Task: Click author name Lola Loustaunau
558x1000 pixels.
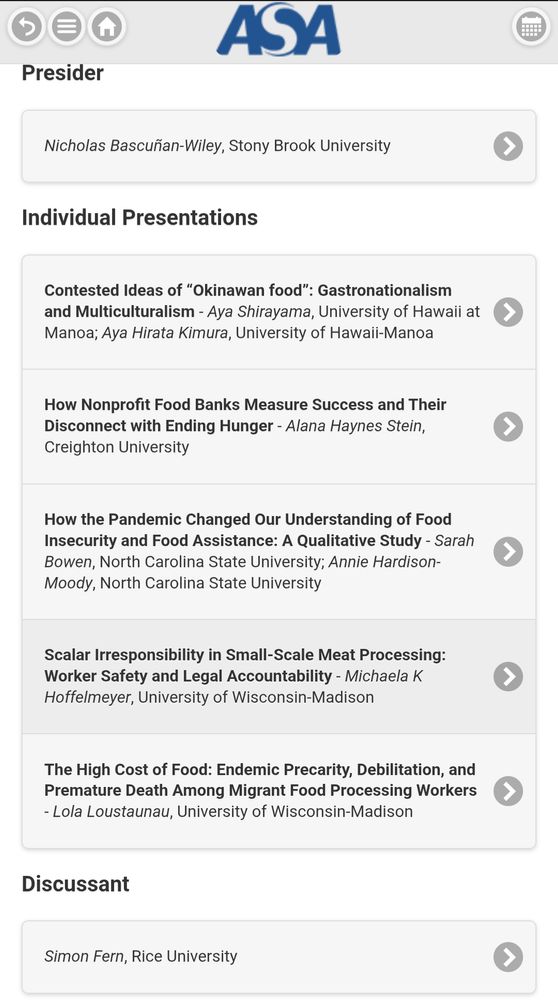Action: pyautogui.click(x=112, y=812)
